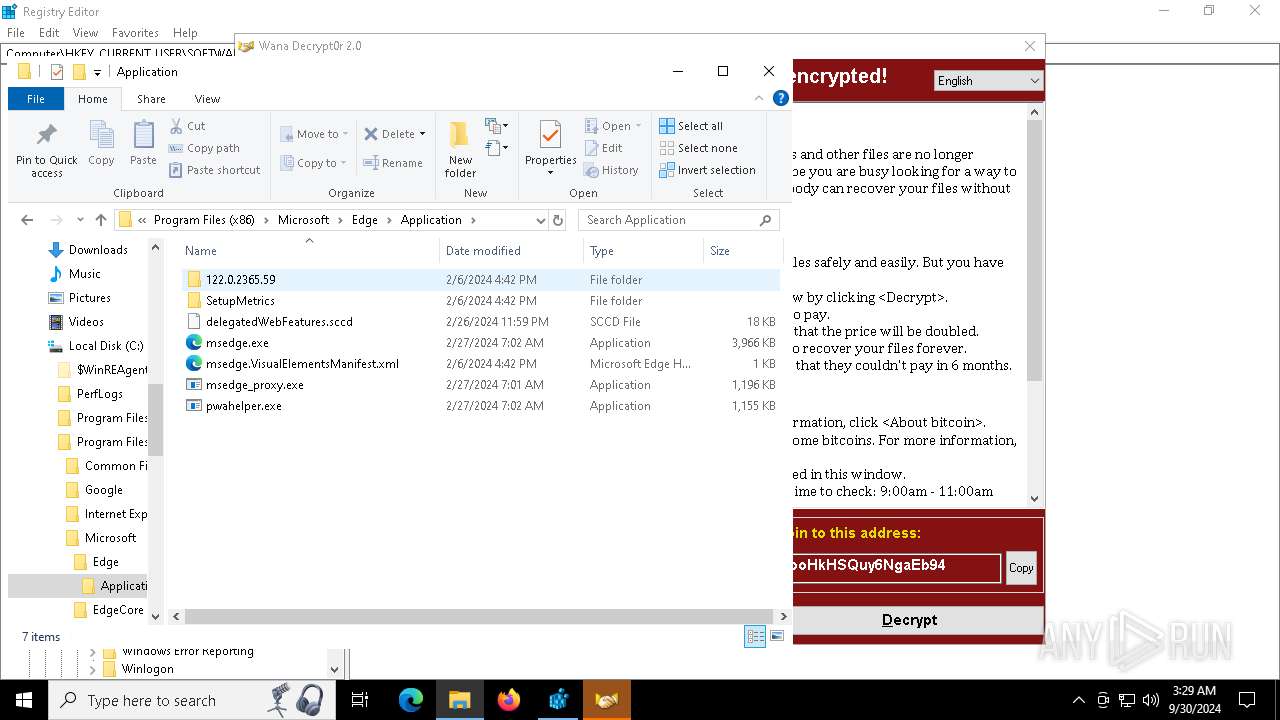Open the Recent locations dropdown arrow
Viewport: 1280px width, 720px height.
coord(82,220)
